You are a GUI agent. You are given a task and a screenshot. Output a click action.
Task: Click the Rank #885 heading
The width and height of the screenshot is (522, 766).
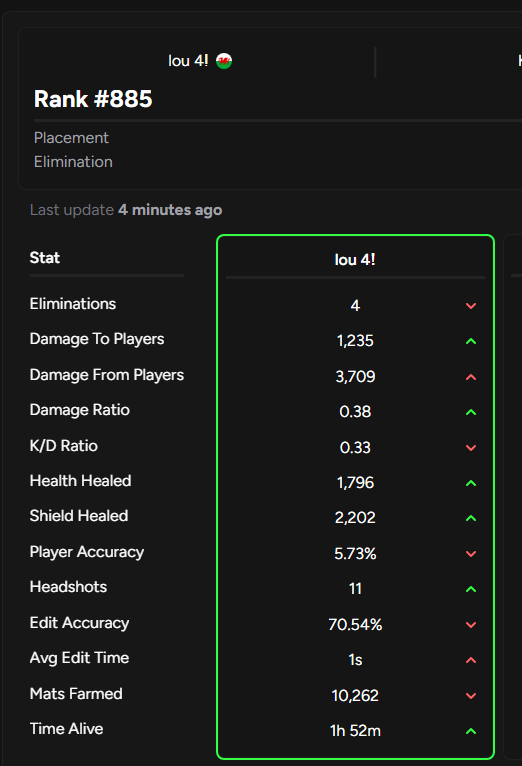93,99
